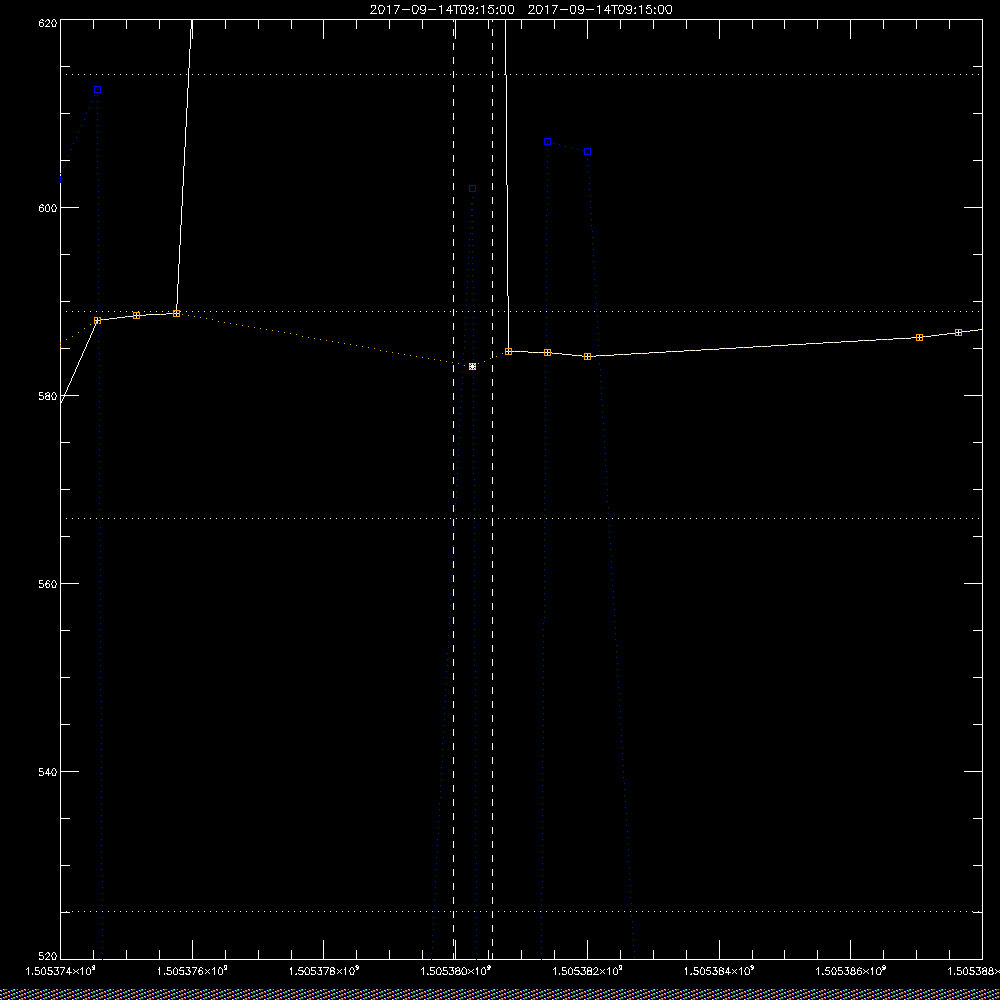The width and height of the screenshot is (1000, 1000).
Task: Click the 520 y-axis label
Action: [48, 957]
